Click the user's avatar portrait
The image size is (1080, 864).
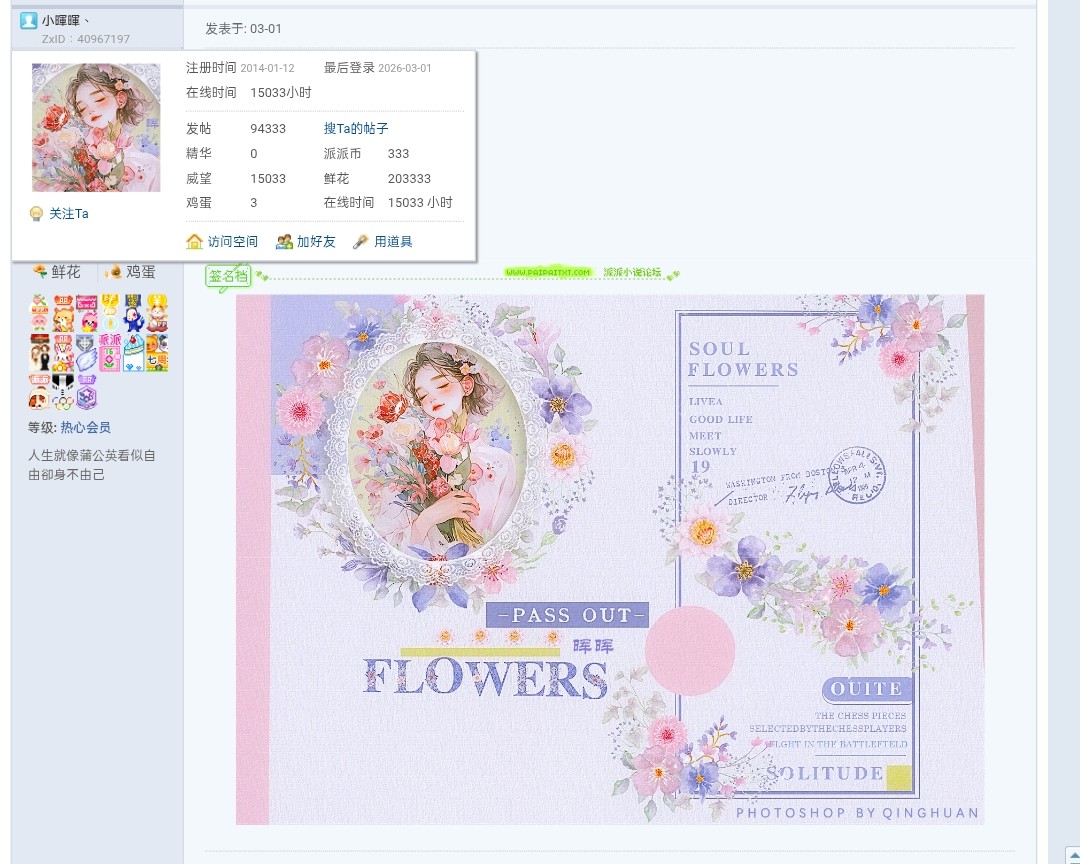(x=95, y=128)
